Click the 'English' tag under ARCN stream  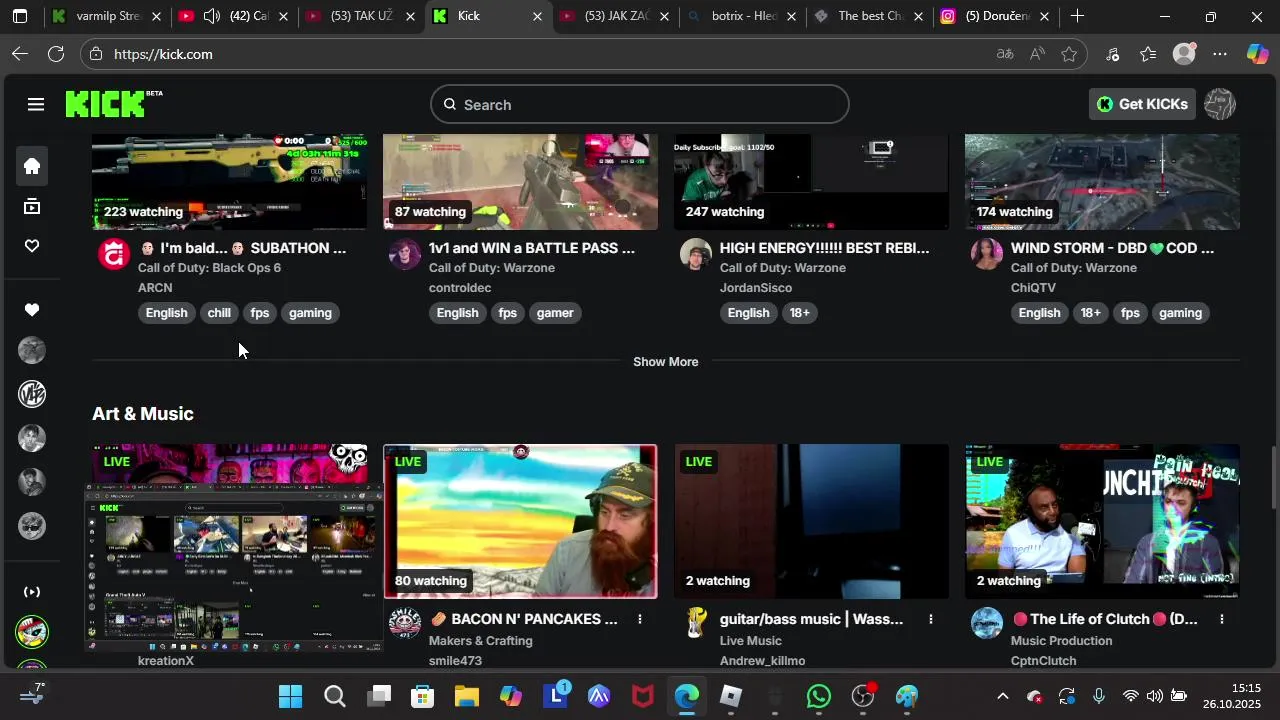pos(167,313)
